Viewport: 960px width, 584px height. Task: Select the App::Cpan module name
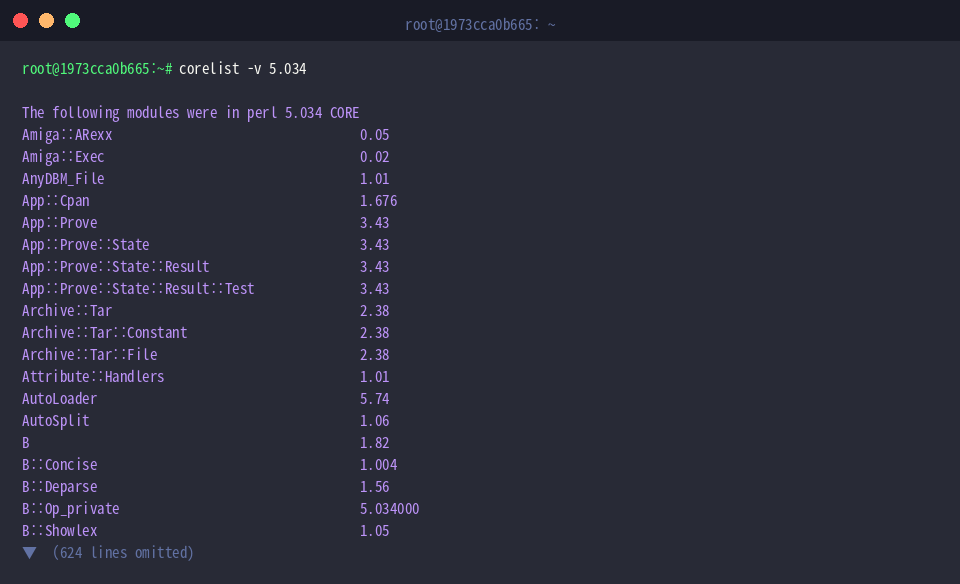pos(56,201)
